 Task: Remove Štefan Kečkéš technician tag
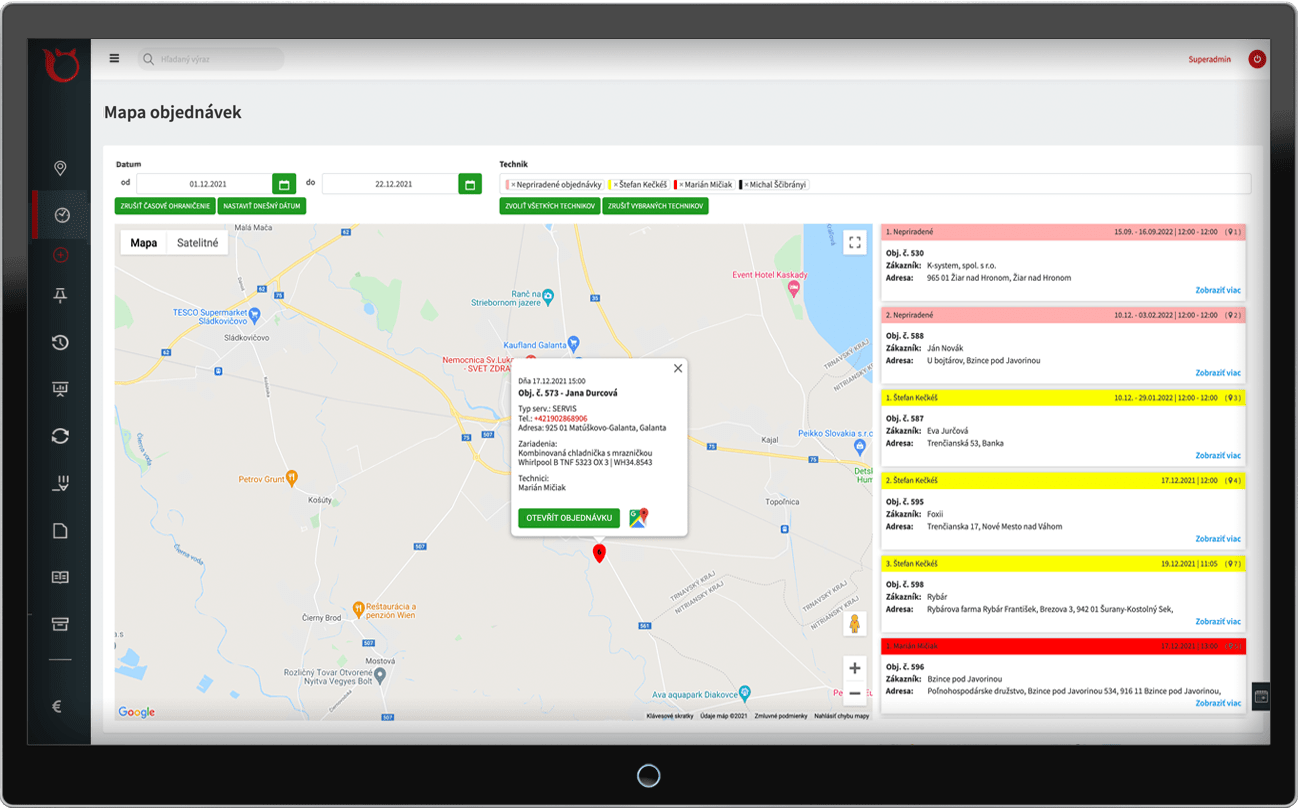click(x=616, y=185)
